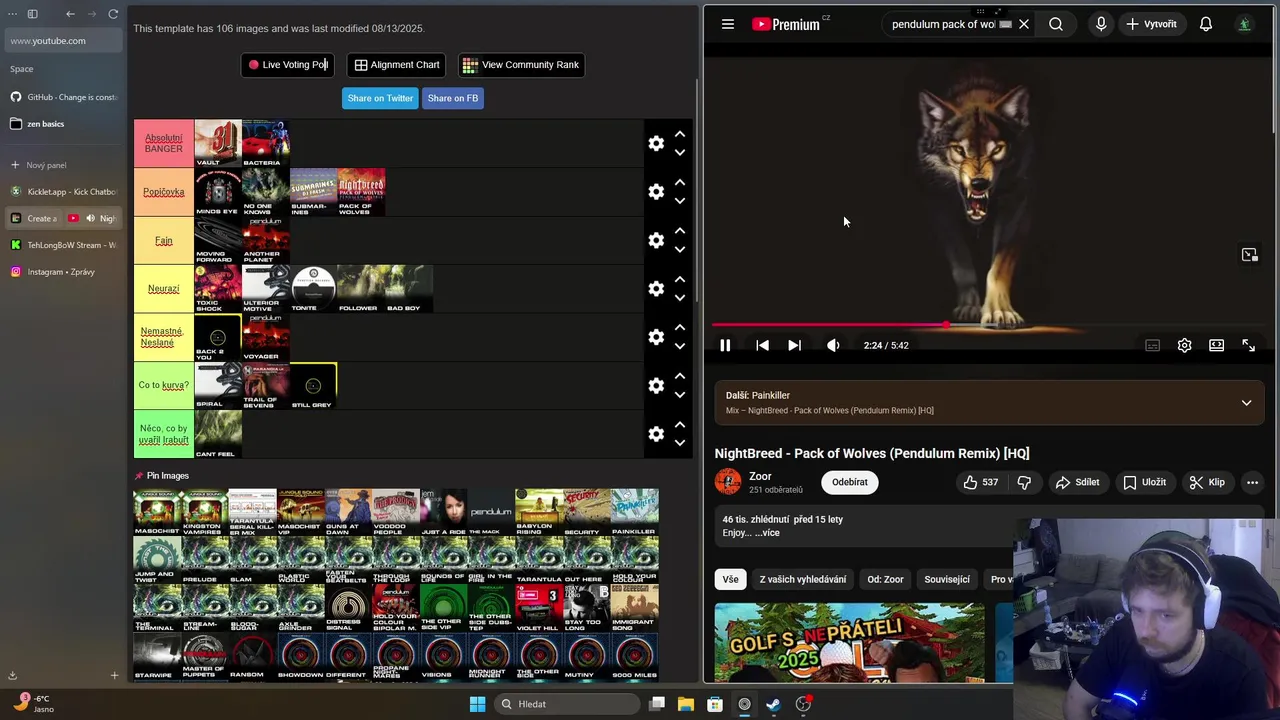Expand the video description with ...více
Viewport: 1280px width, 720px height.
pos(767,533)
